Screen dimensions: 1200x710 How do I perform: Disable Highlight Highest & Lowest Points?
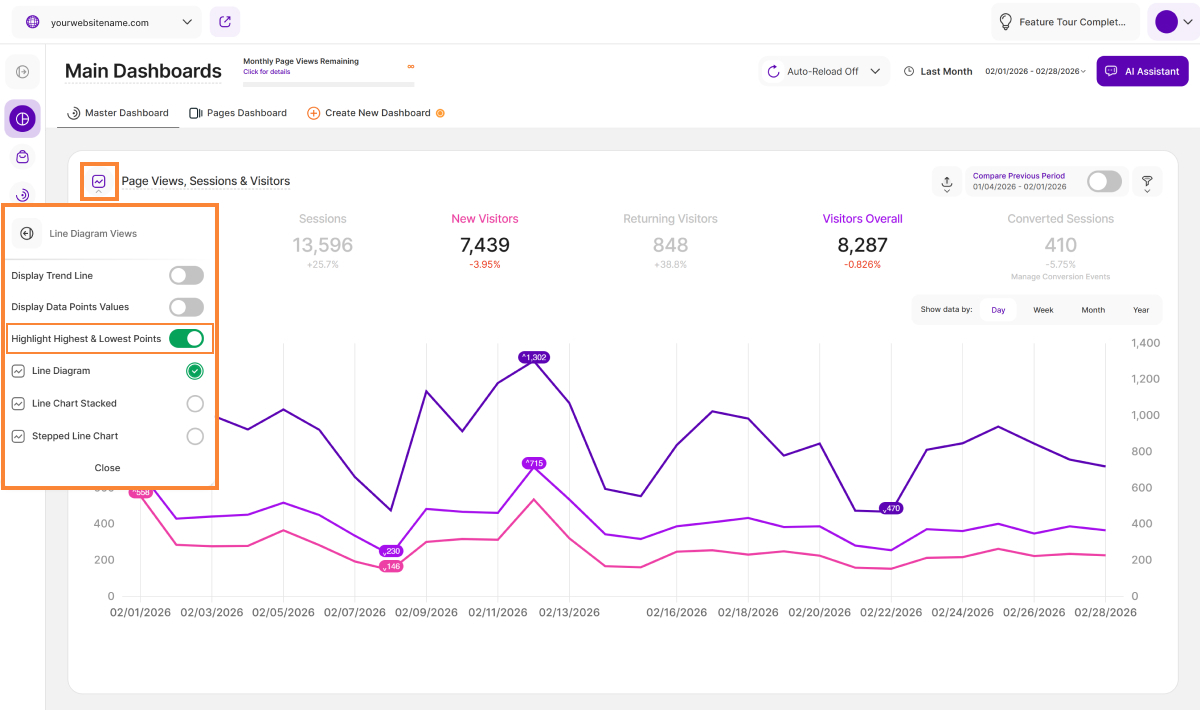point(186,339)
